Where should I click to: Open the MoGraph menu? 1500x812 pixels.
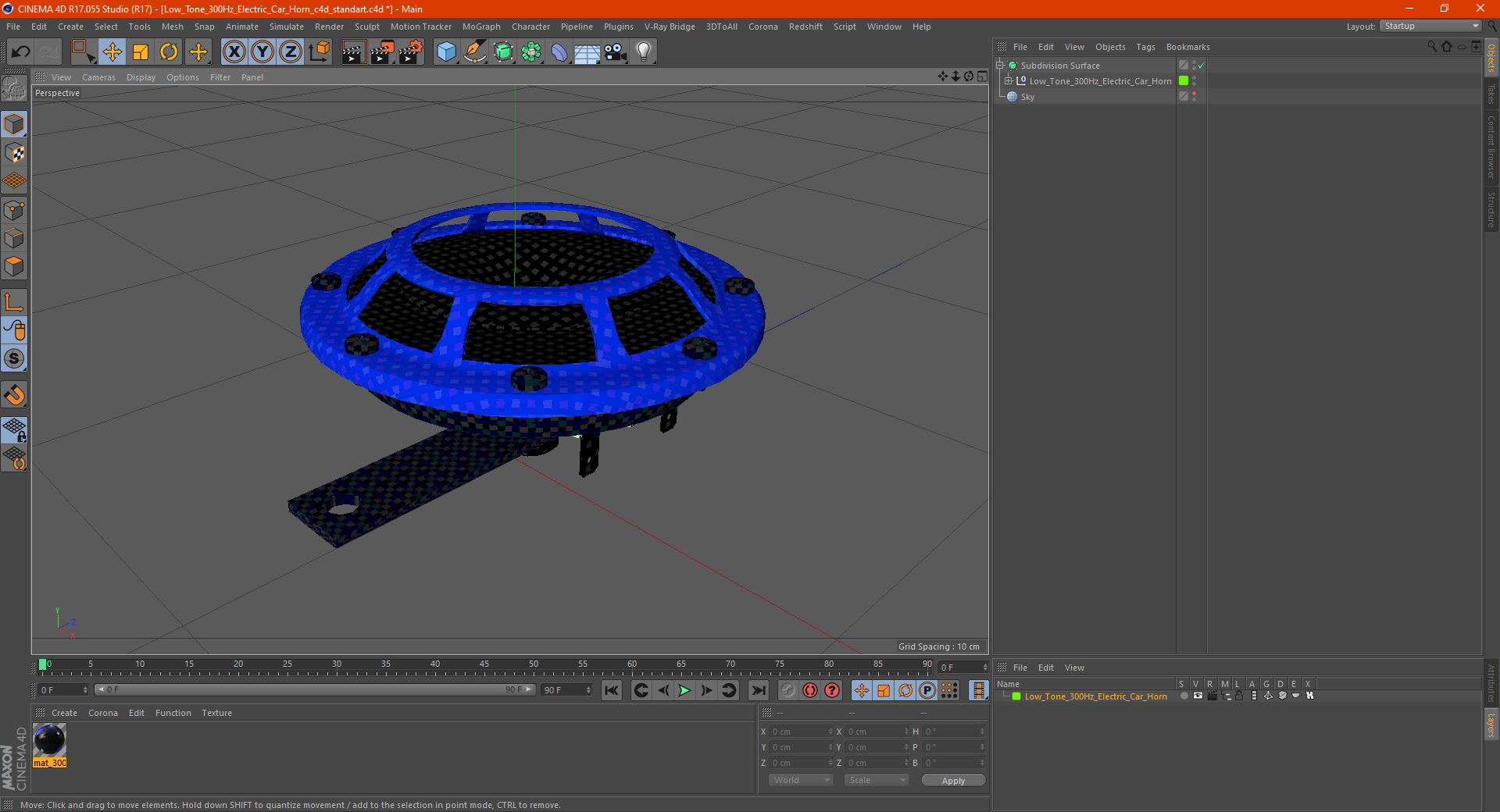point(481,27)
